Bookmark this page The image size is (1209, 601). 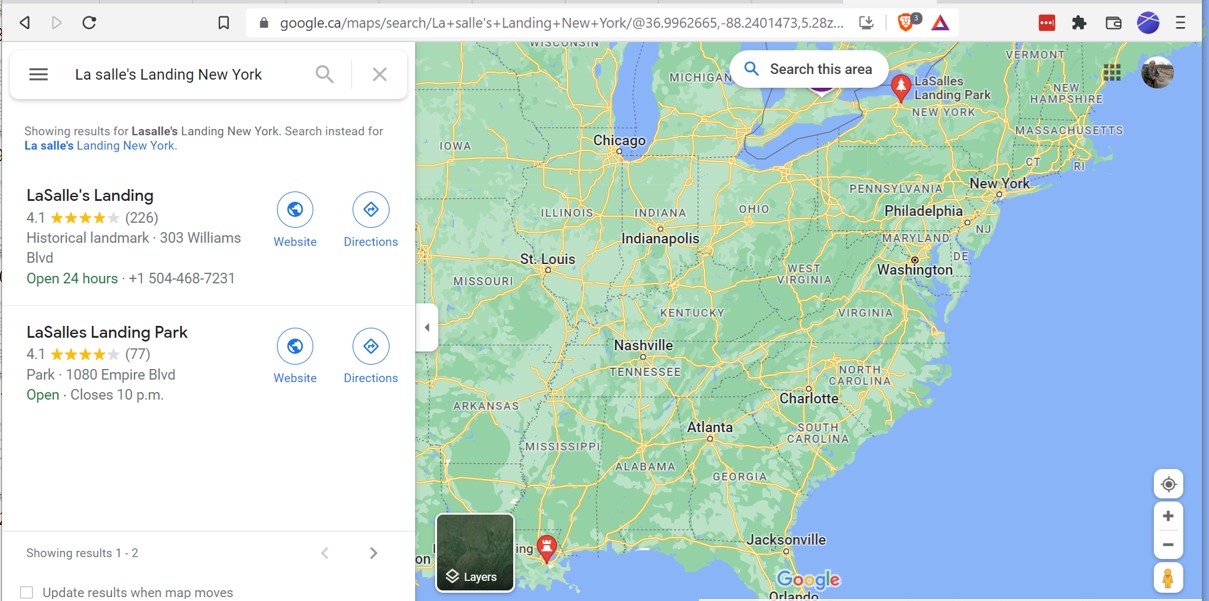224,22
